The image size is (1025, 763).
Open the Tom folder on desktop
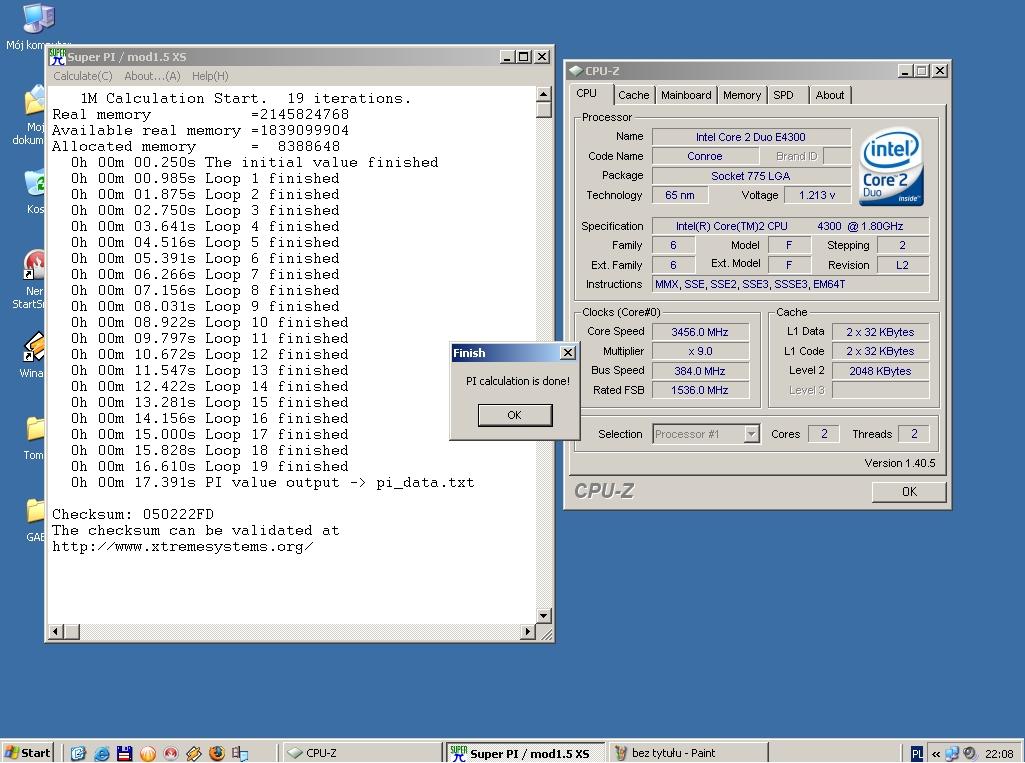pyautogui.click(x=35, y=429)
